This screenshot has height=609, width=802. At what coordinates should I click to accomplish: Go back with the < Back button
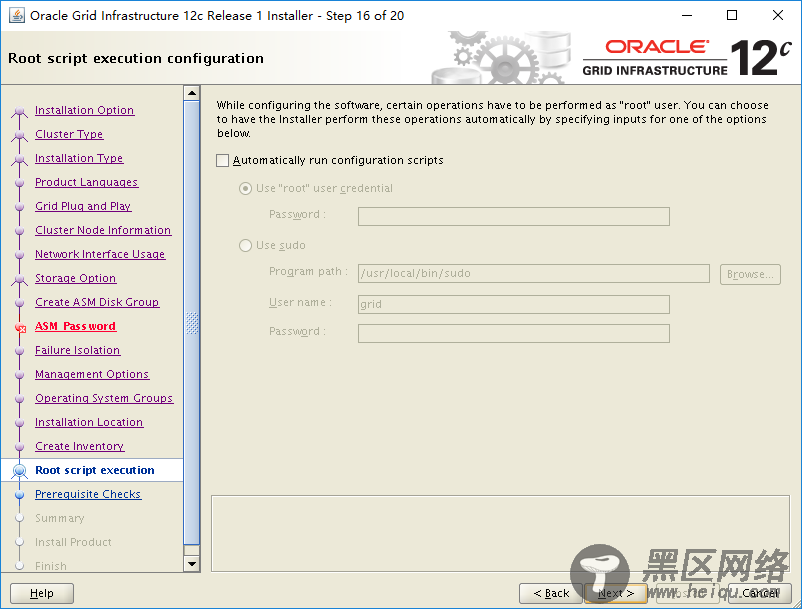click(x=551, y=593)
